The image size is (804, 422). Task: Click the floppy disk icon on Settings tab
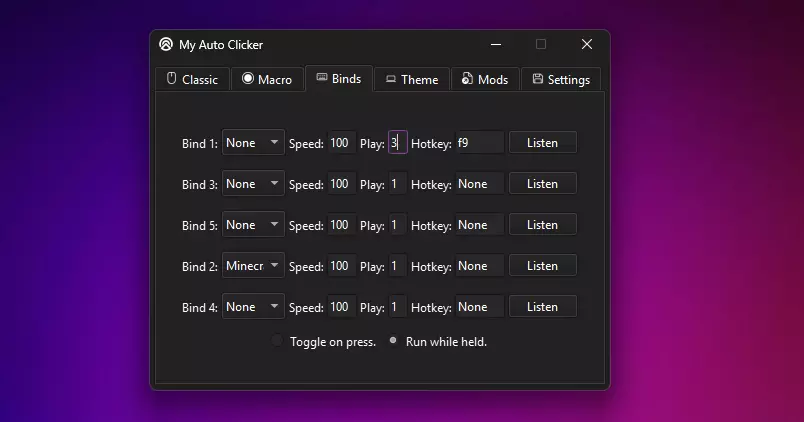click(537, 78)
